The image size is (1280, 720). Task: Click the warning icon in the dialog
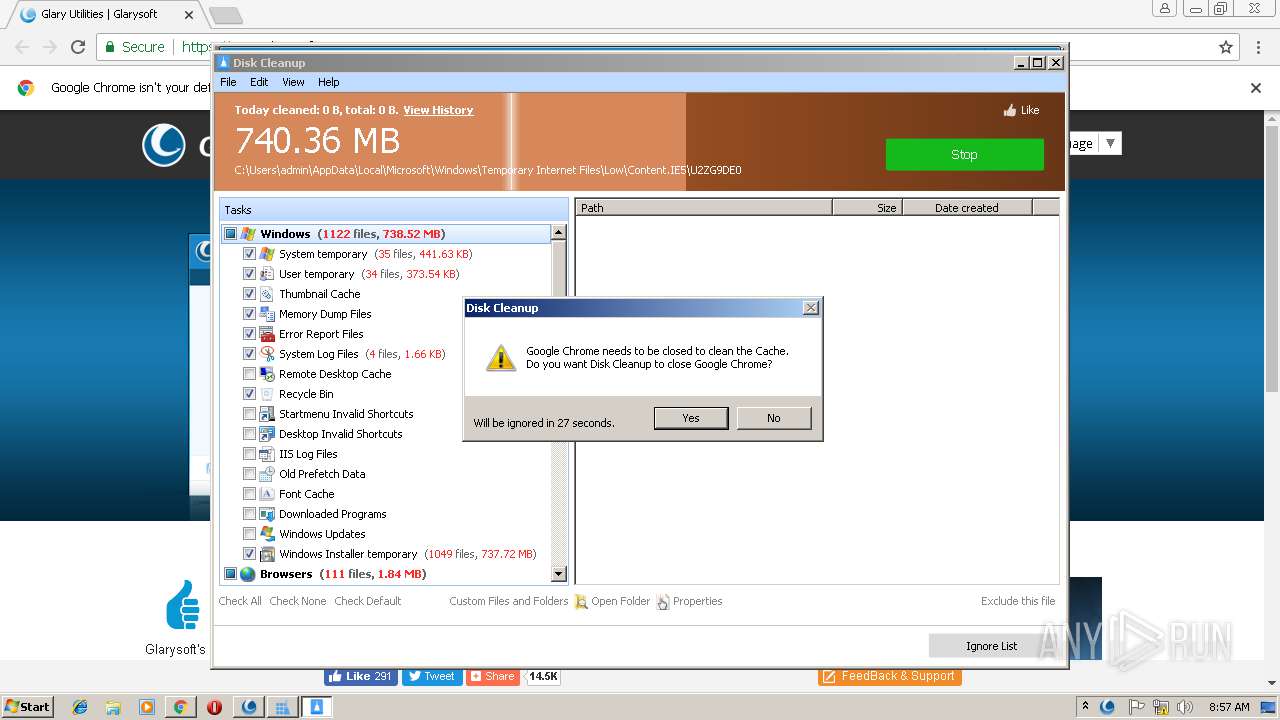(x=501, y=358)
